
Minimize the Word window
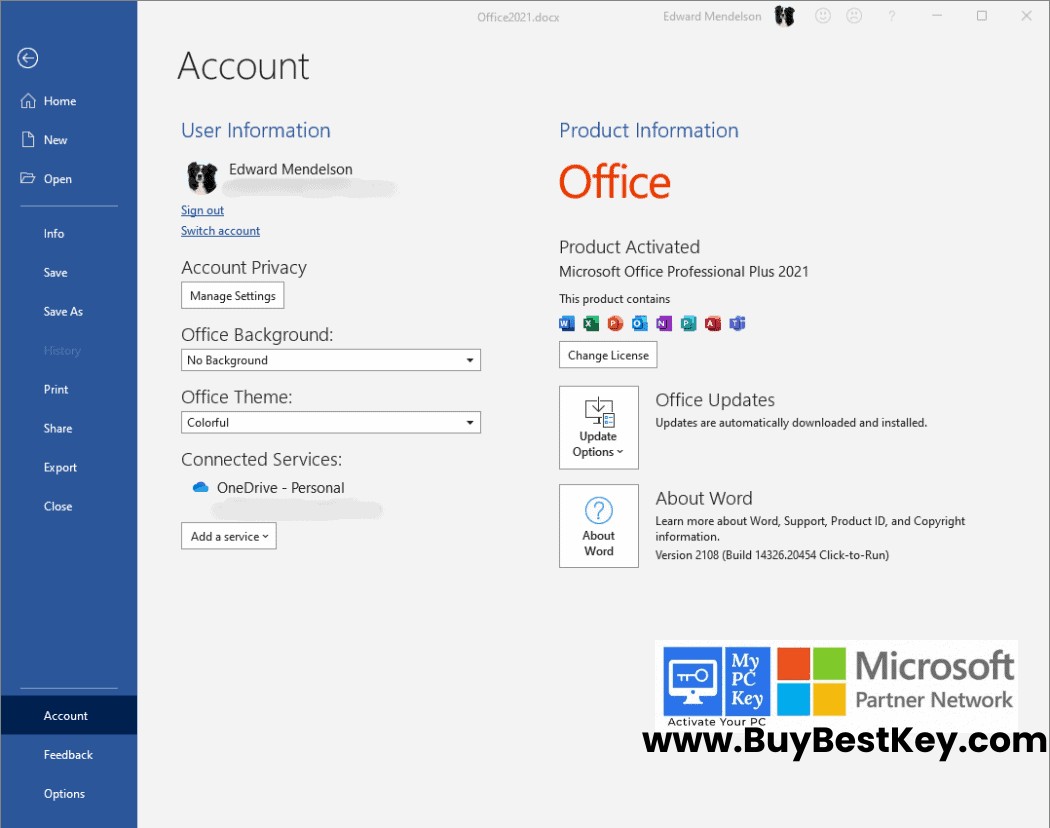937,16
